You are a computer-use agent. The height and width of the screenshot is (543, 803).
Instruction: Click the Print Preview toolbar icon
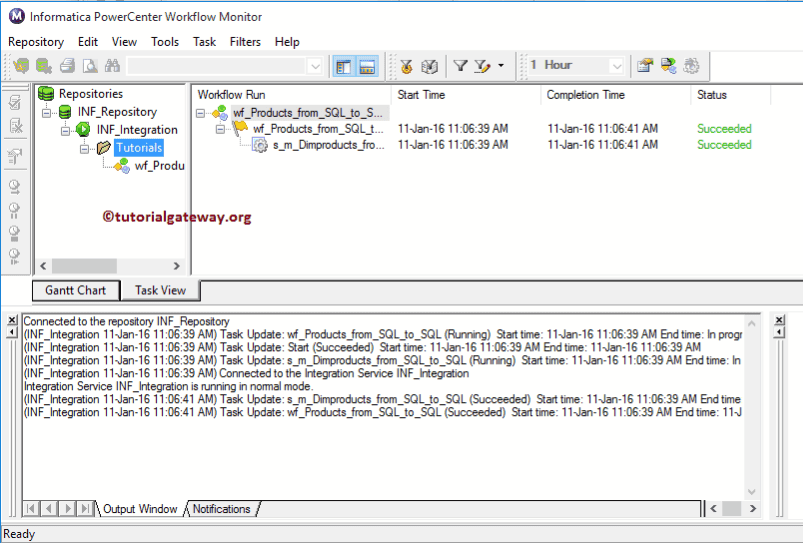[90, 66]
